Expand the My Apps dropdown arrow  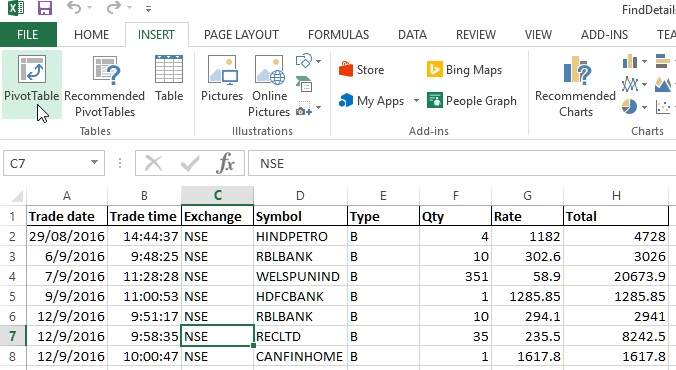(416, 101)
